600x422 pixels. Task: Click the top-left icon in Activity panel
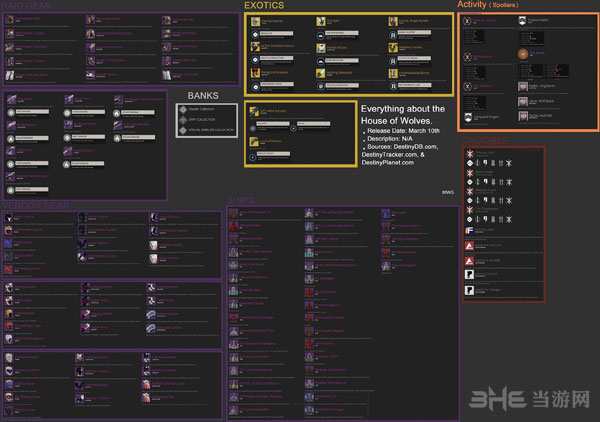pos(467,21)
